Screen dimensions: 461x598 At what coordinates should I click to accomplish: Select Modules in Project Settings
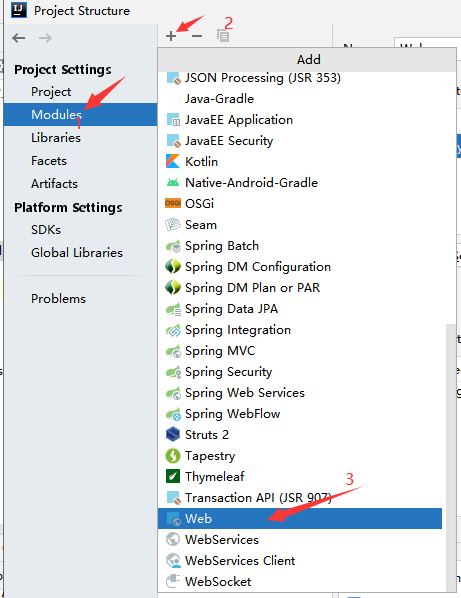coord(80,114)
